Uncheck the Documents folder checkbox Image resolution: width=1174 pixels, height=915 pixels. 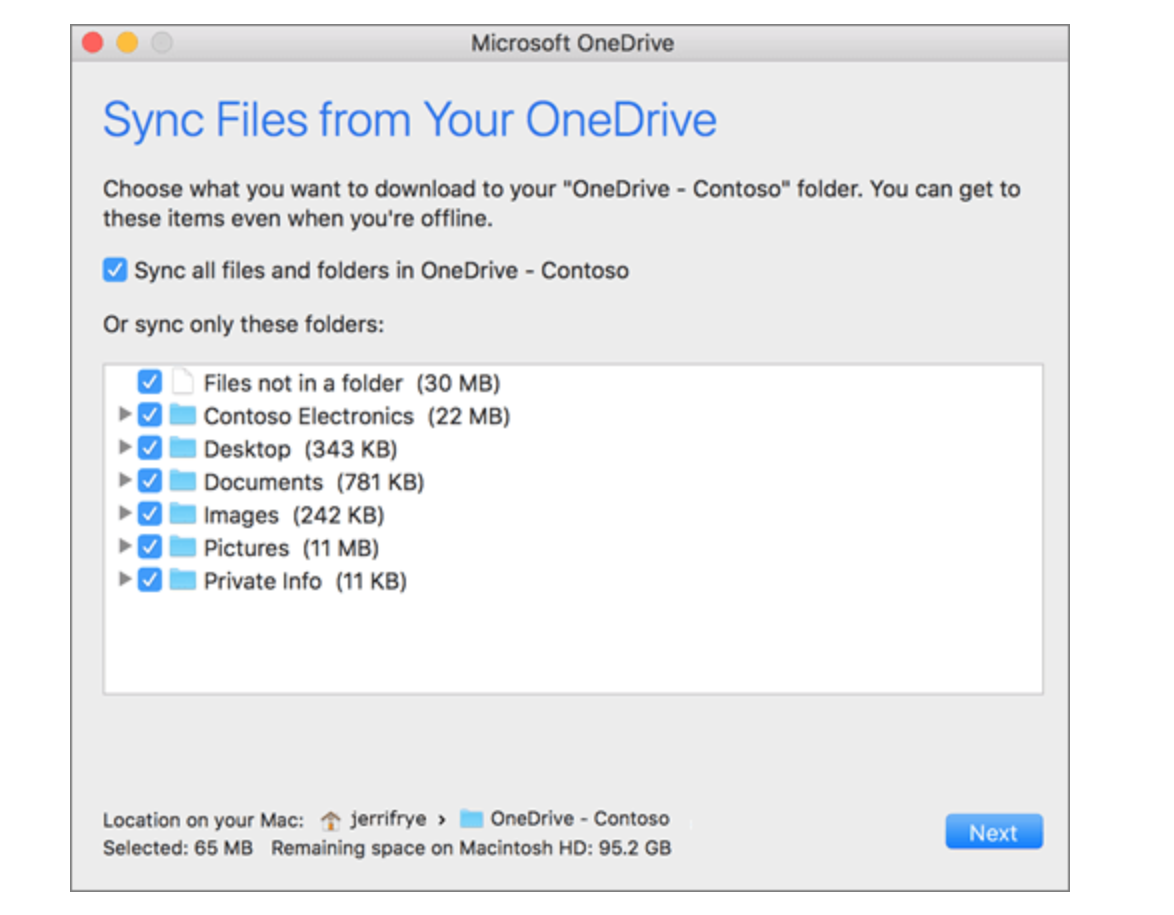click(x=150, y=481)
